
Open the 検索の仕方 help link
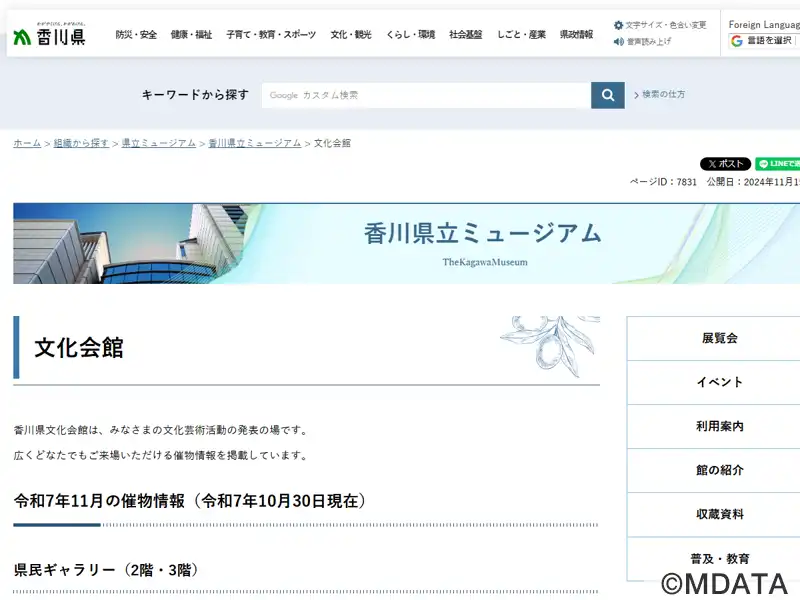pos(663,95)
